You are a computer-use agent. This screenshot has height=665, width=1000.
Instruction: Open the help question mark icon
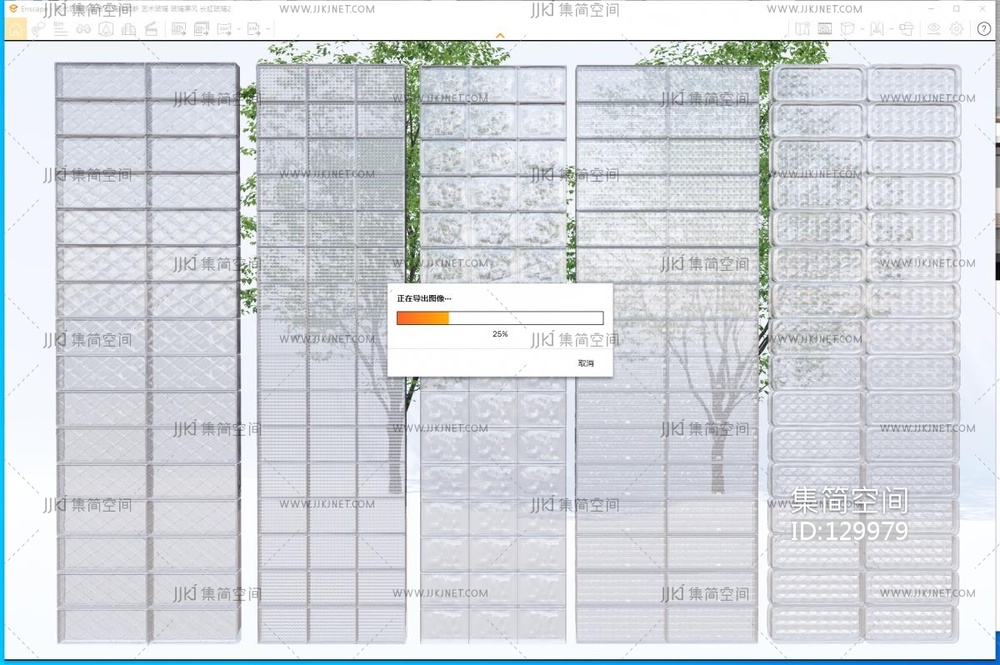pos(984,29)
